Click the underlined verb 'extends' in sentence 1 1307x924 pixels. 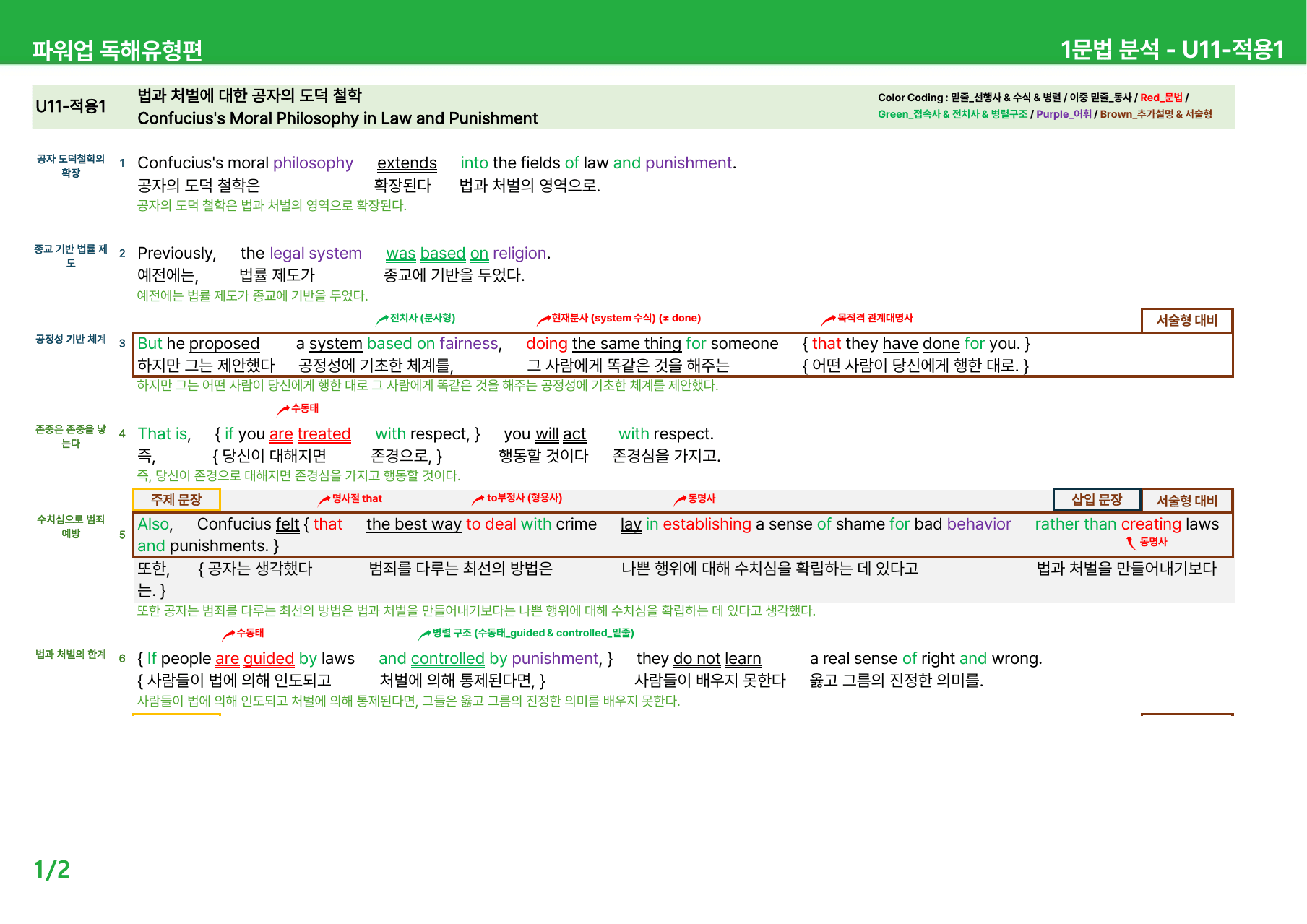click(x=407, y=163)
